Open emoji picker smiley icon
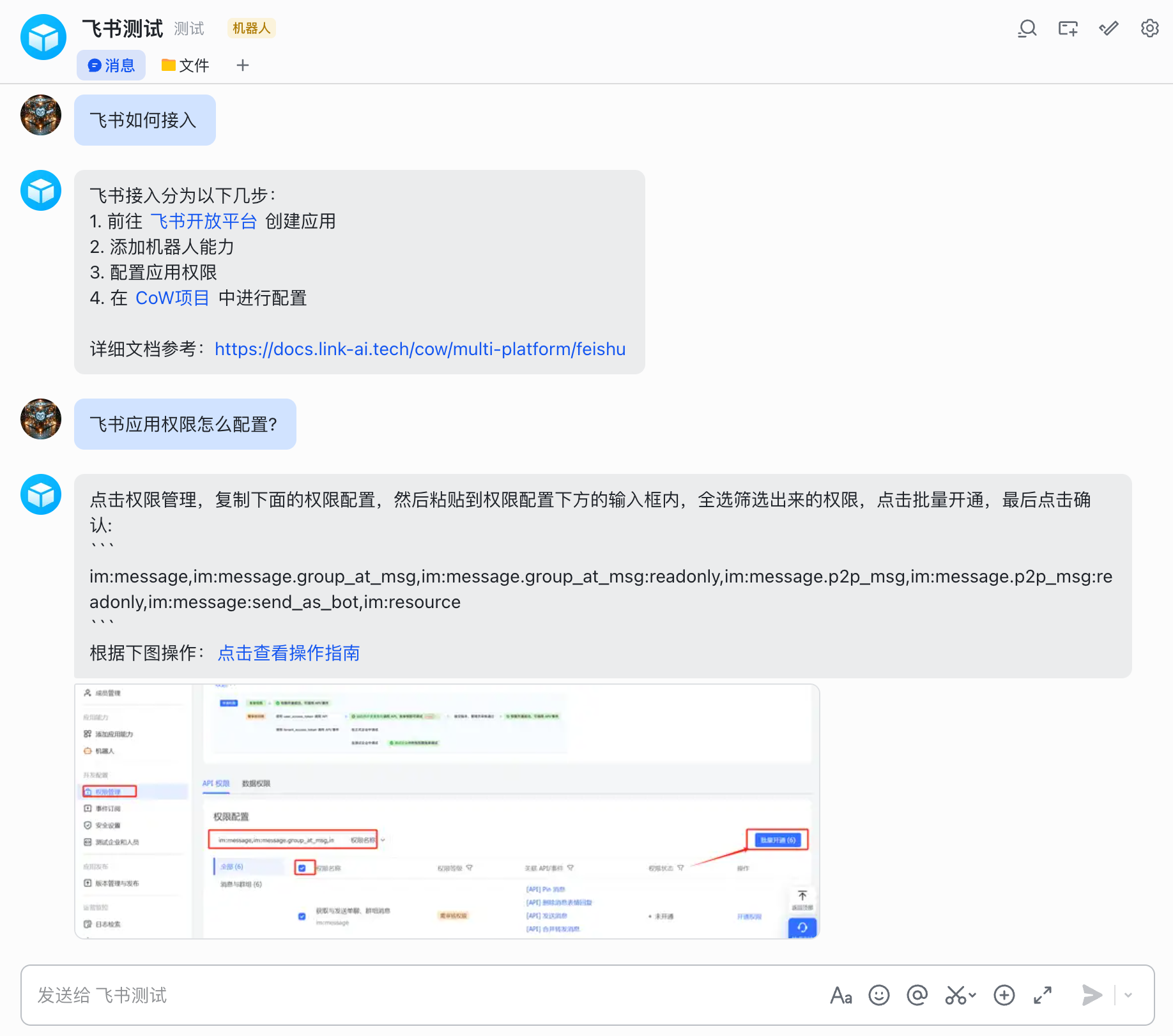This screenshot has width=1173, height=1036. point(879,995)
